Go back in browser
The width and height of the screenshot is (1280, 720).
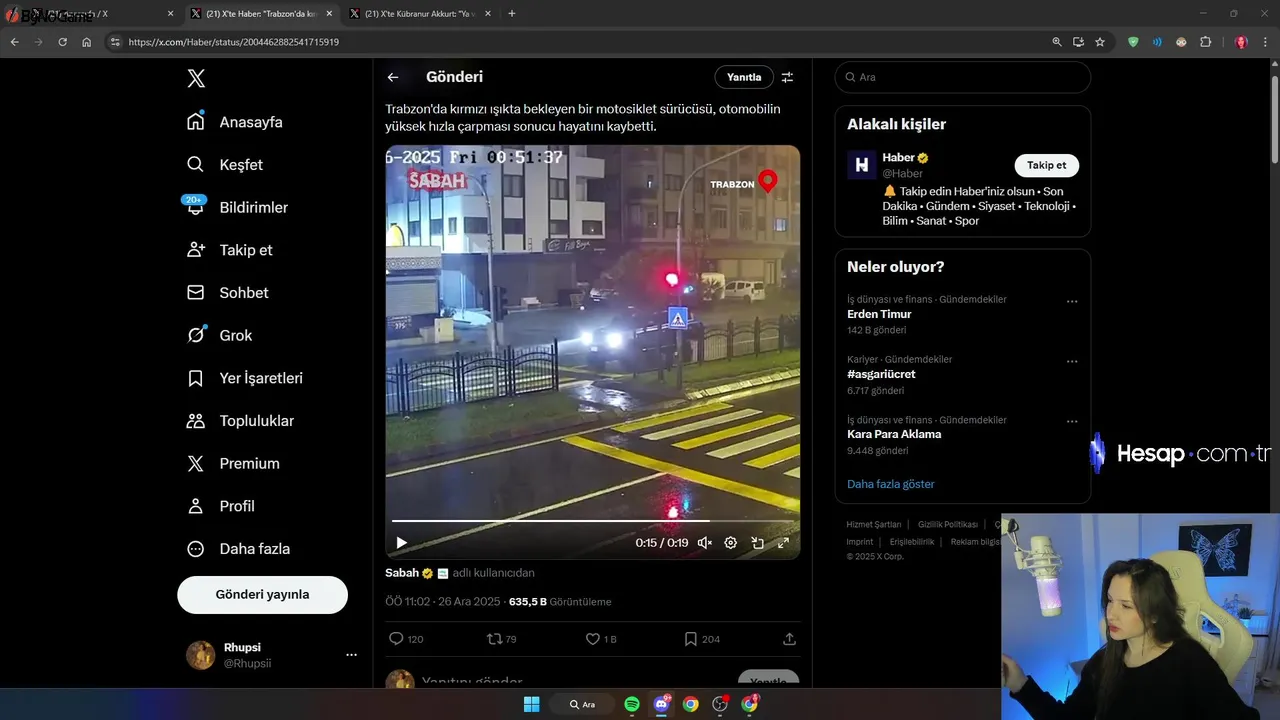15,42
